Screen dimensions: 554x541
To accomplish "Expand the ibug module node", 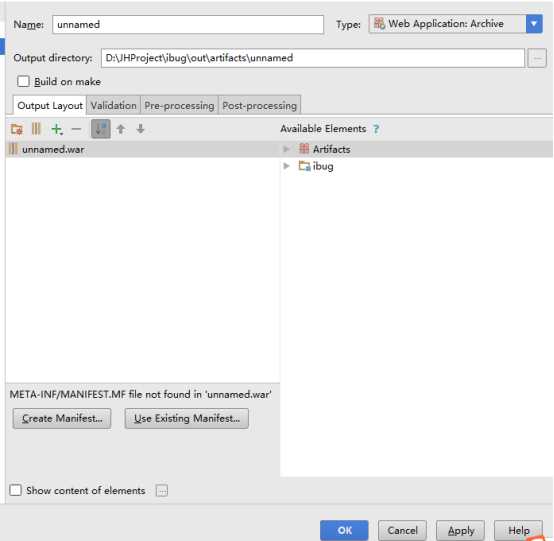I will 286,166.
